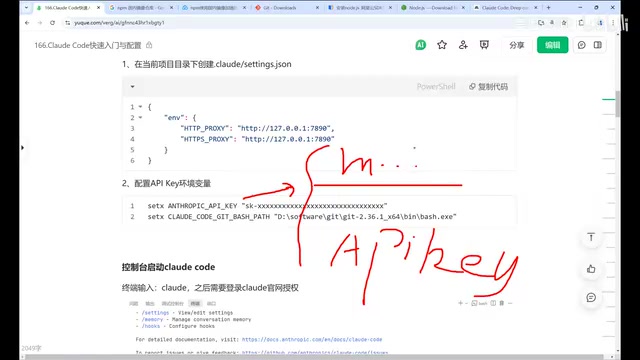Click the 166.Claude Code快速入门与配置 title

tap(88, 45)
